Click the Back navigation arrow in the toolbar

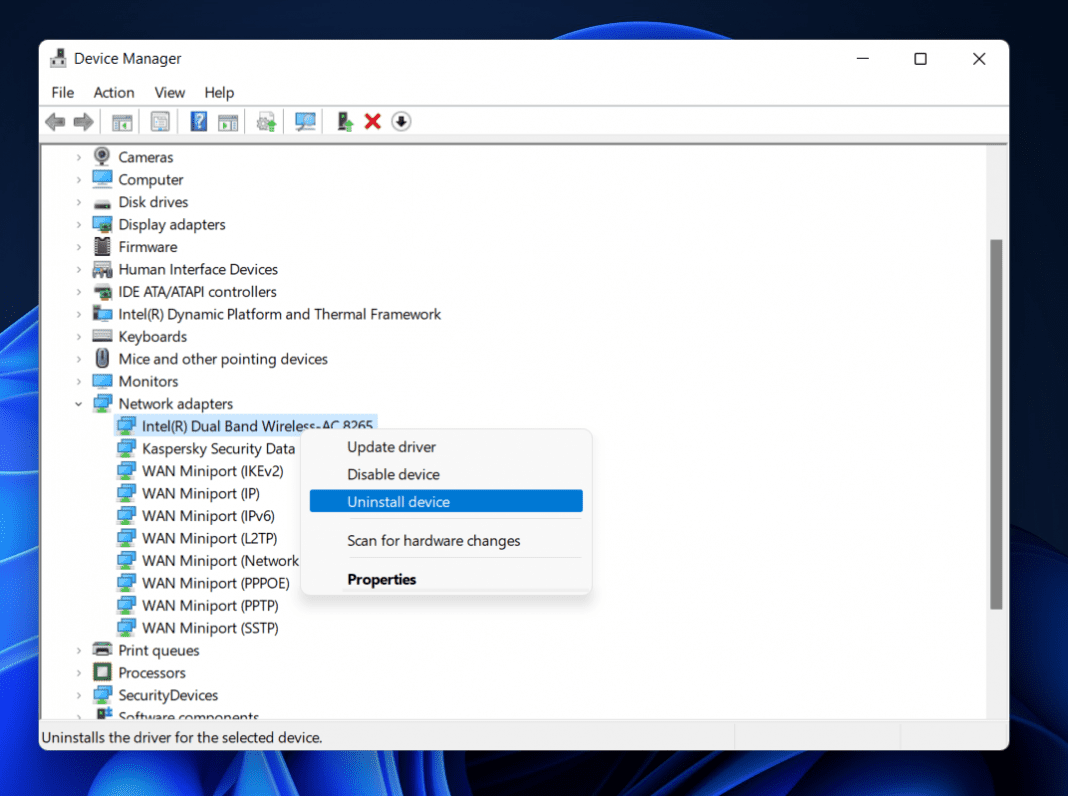55,121
